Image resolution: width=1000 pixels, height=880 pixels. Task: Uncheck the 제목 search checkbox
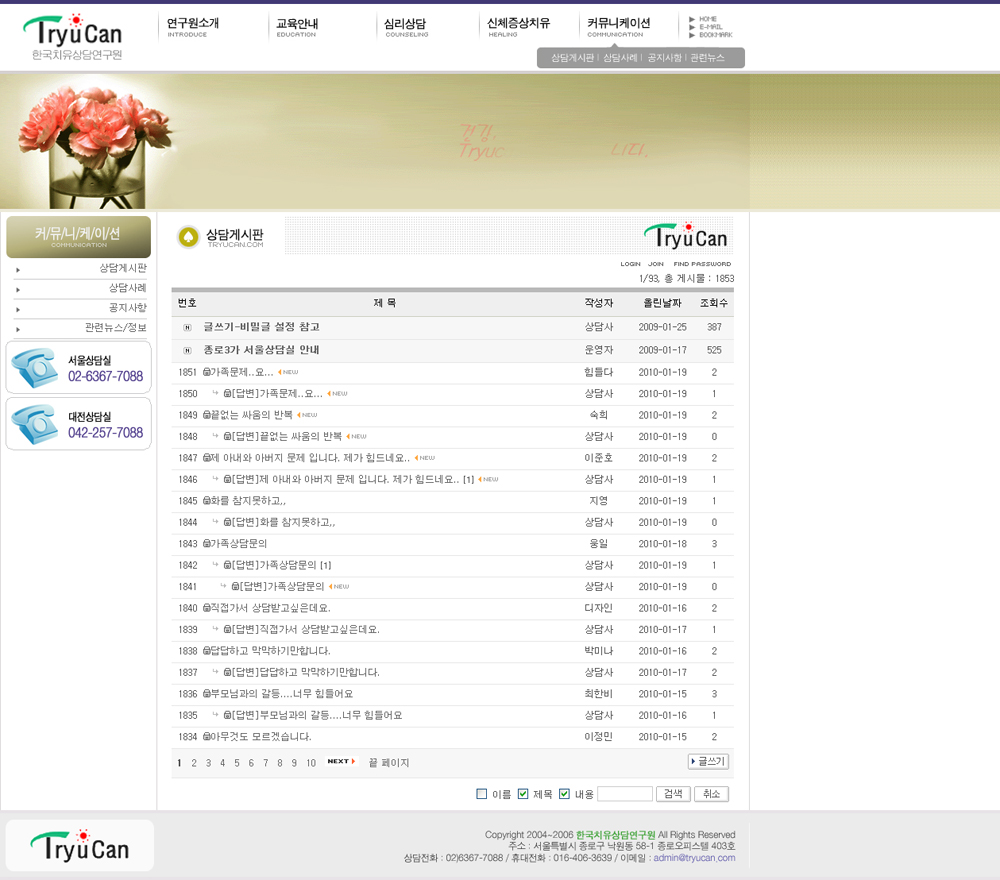(523, 794)
